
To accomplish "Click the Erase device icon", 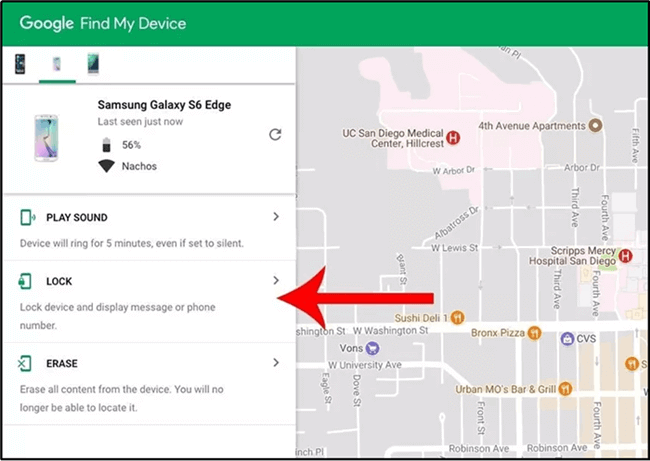I will (x=28, y=364).
